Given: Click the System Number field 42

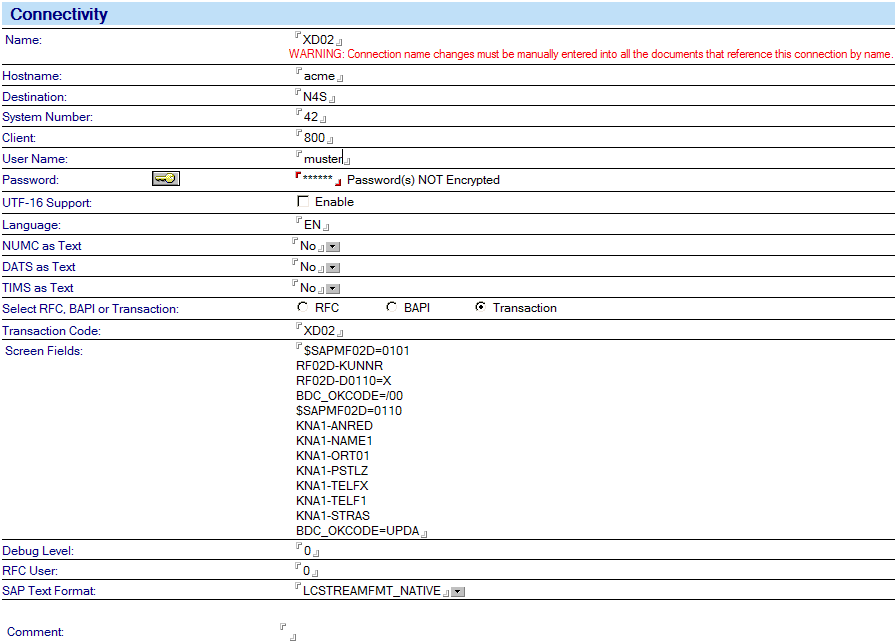Looking at the screenshot, I should pos(311,116).
